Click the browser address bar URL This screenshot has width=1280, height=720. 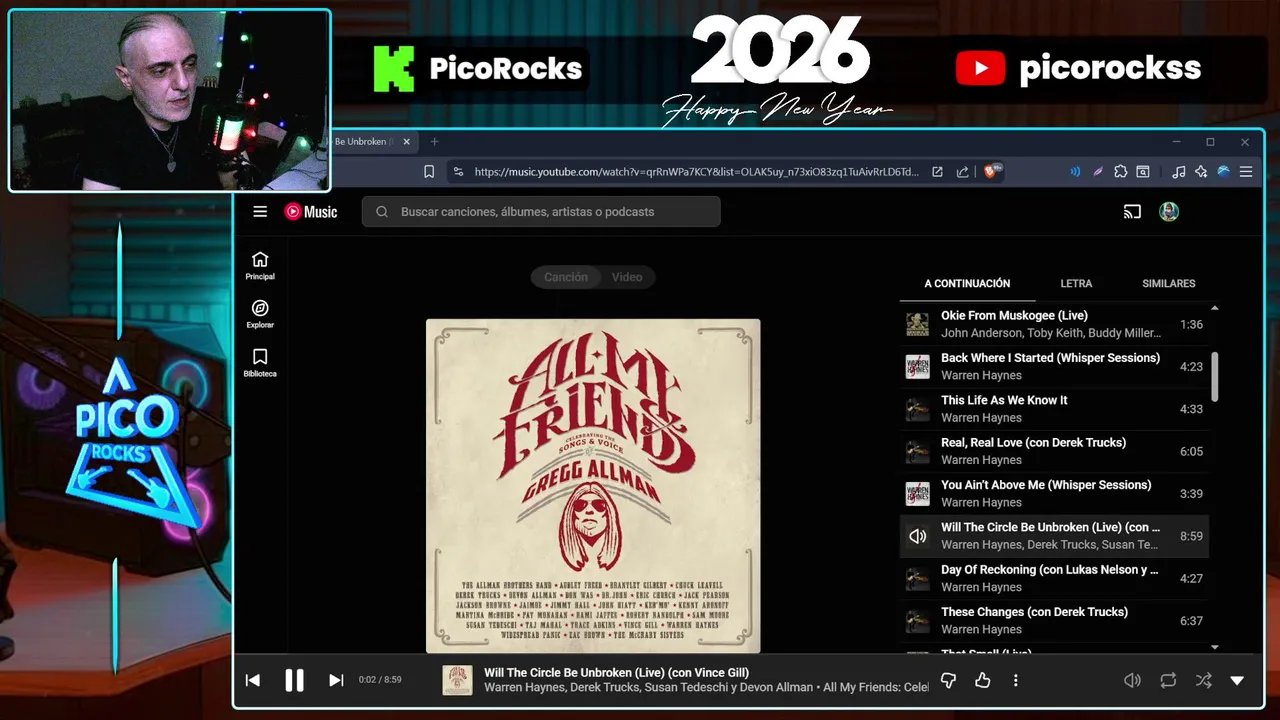tap(696, 172)
